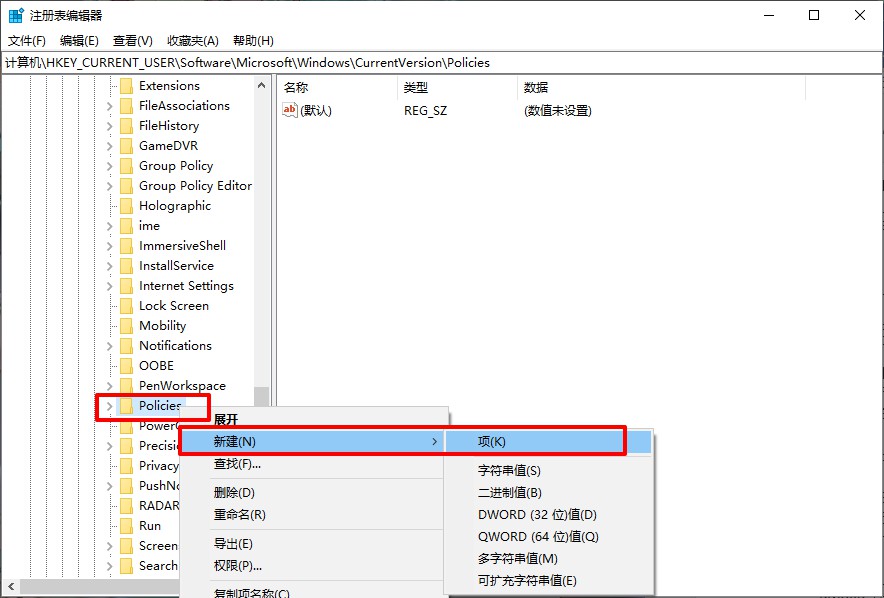Select the Lock Screen folder icon

point(126,306)
